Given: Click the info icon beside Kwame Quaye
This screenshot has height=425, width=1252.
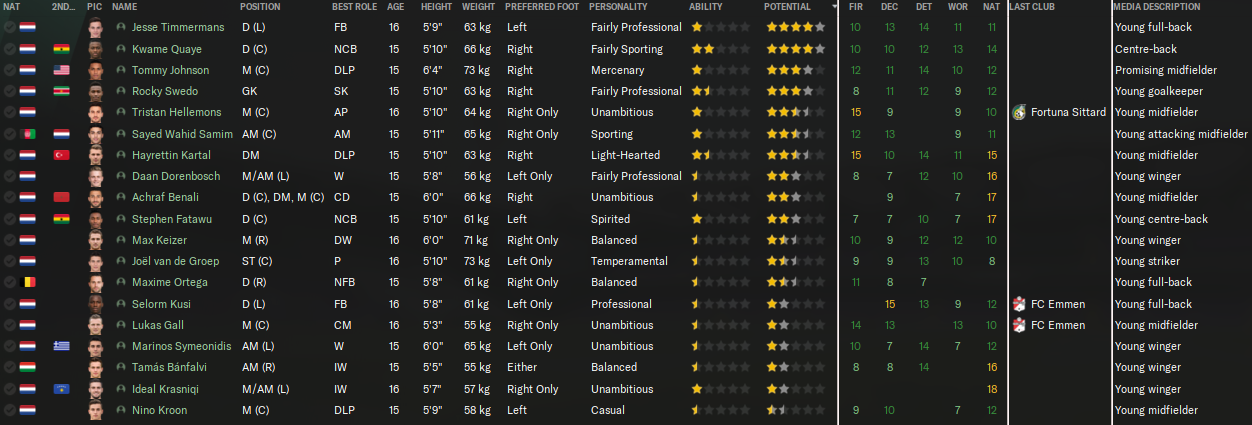Looking at the screenshot, I should pyautogui.click(x=121, y=49).
